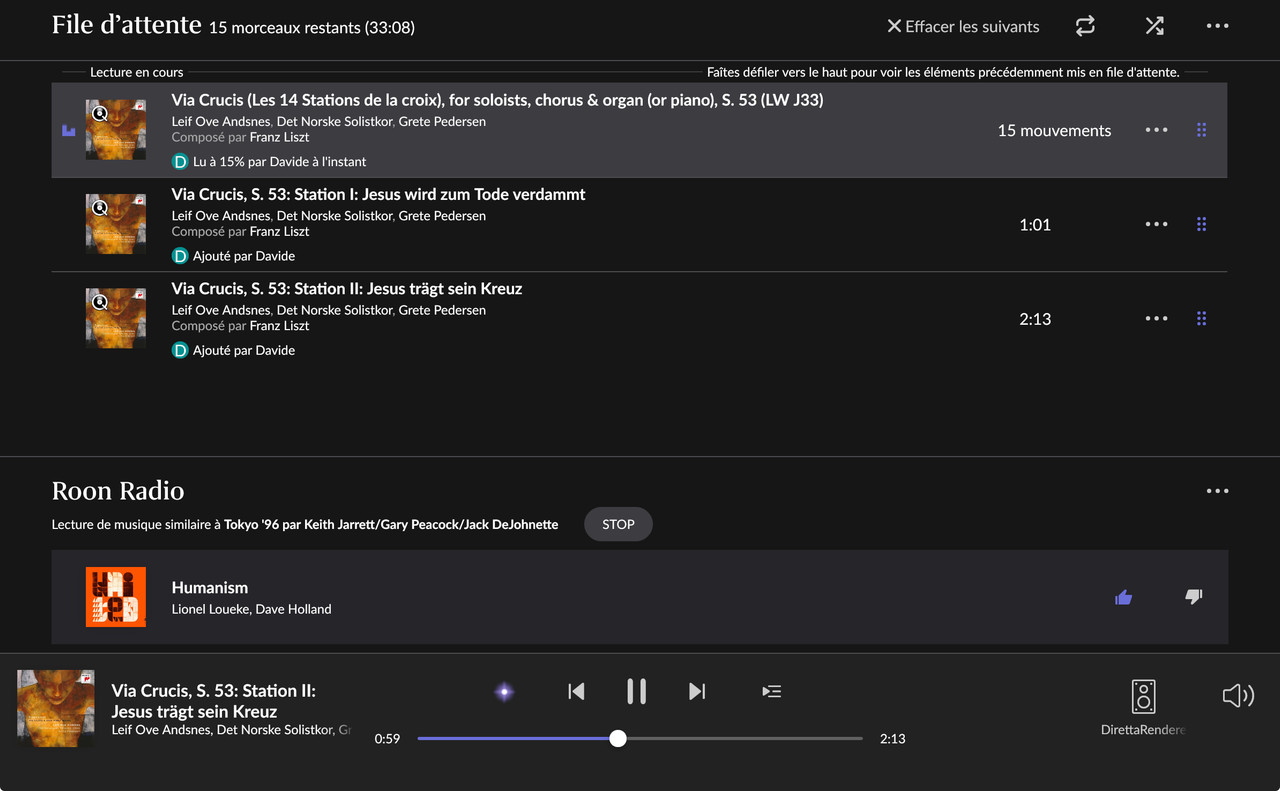Open options for Via Crucis 15 mouvements row
1280x791 pixels.
[1157, 130]
